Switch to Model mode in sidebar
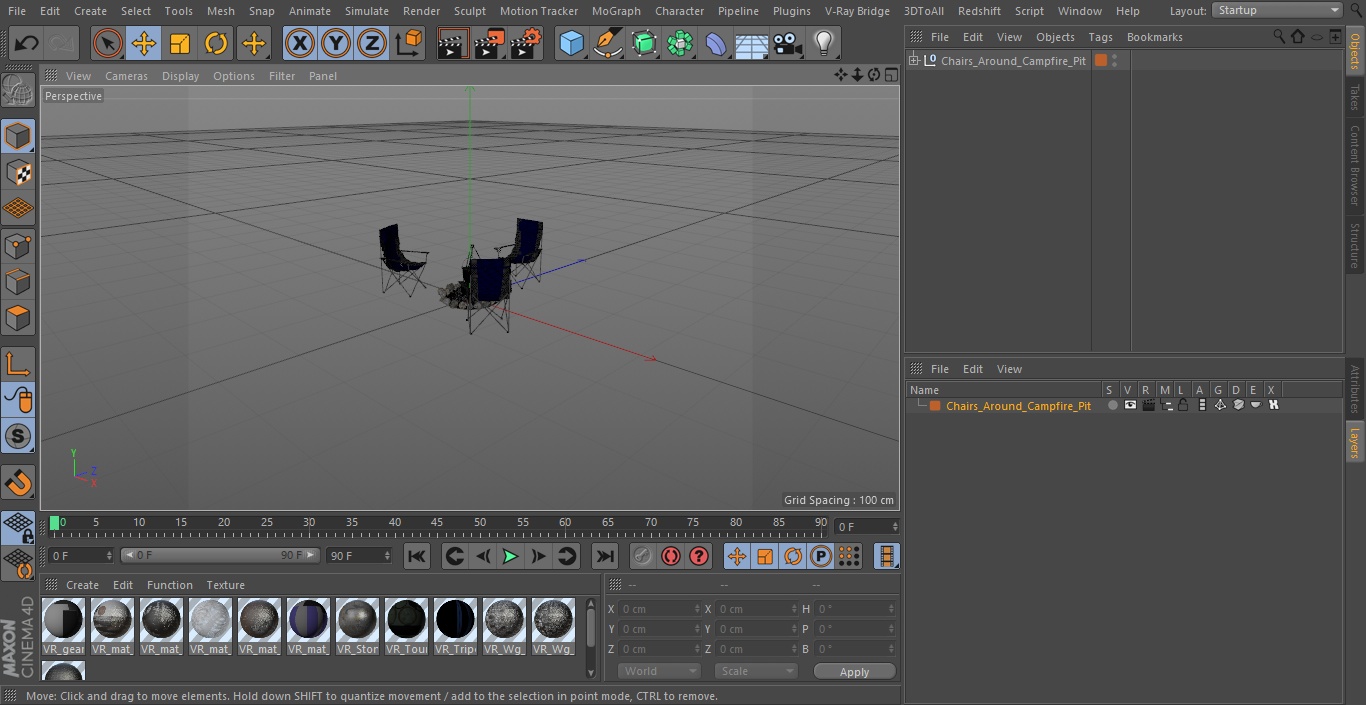This screenshot has height=705, width=1366. pos(18,136)
